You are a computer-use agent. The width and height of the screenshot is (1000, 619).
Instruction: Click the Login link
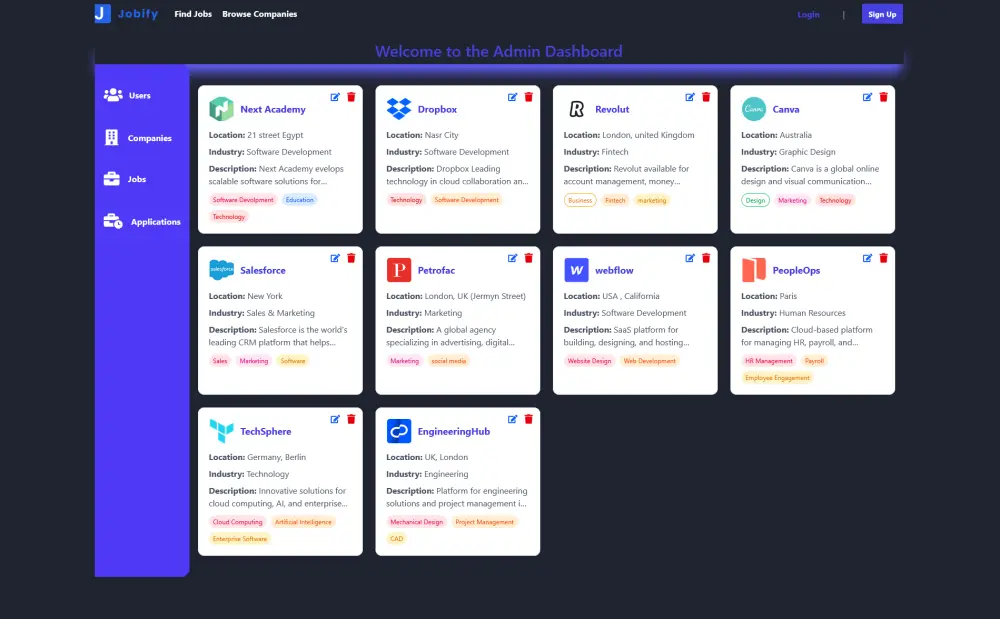(x=808, y=14)
